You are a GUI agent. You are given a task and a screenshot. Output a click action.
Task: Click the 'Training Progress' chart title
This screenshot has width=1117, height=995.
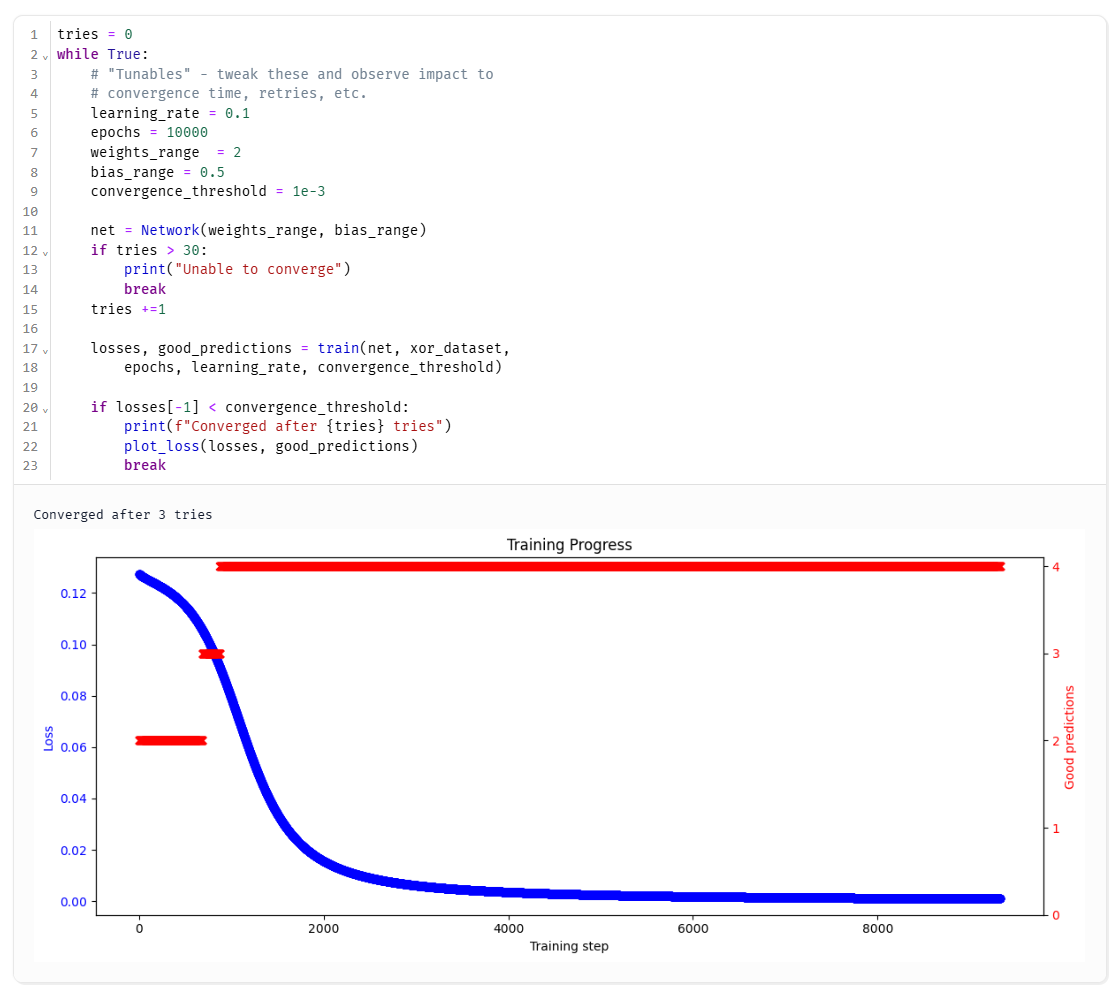tap(569, 545)
